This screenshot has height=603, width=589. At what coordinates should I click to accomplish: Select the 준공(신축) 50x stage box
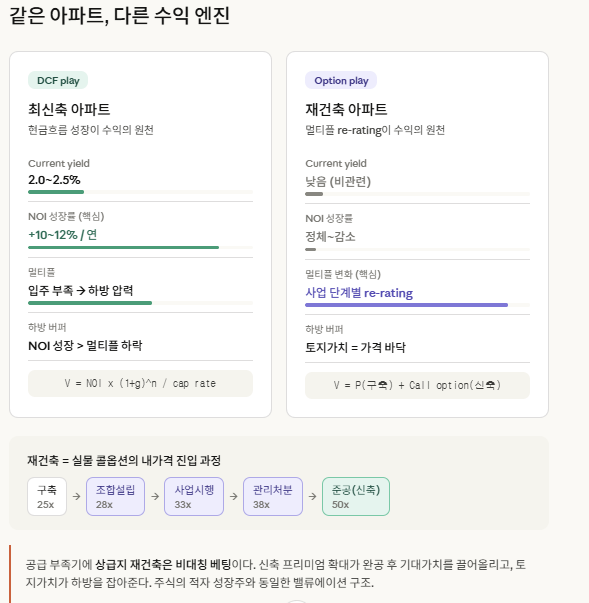[356, 496]
